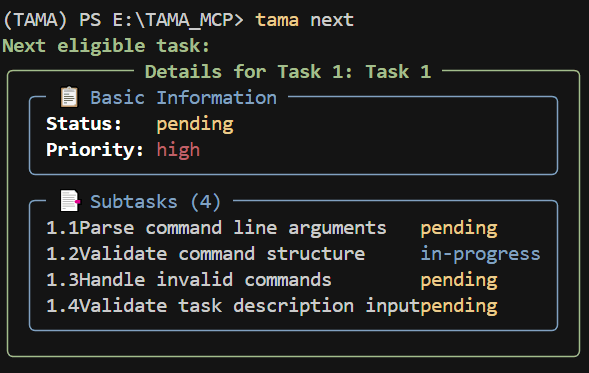Click the pending status of subtask 1.1

459,229
